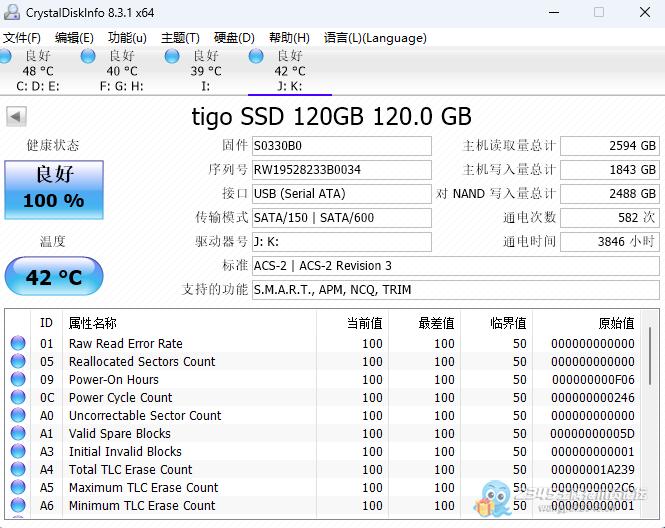
Task: Select raw value 00000000005D
Action: 592,434
